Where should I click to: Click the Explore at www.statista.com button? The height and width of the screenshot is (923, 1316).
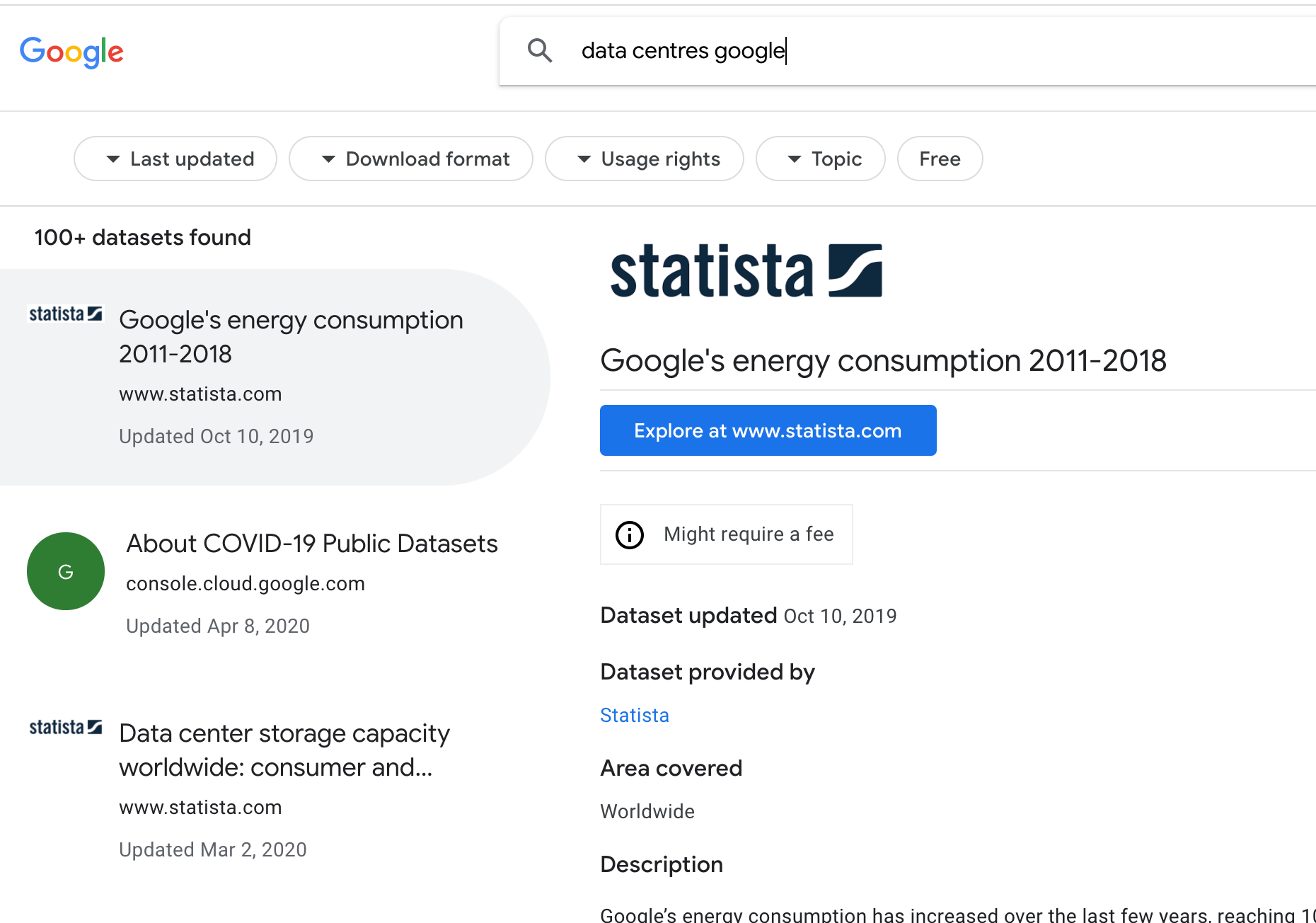coord(768,430)
